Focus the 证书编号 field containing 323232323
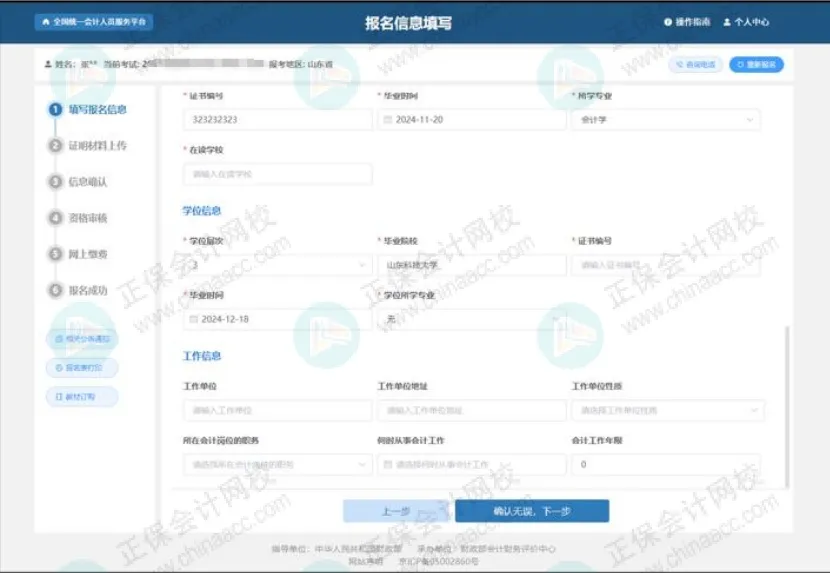 (x=278, y=120)
